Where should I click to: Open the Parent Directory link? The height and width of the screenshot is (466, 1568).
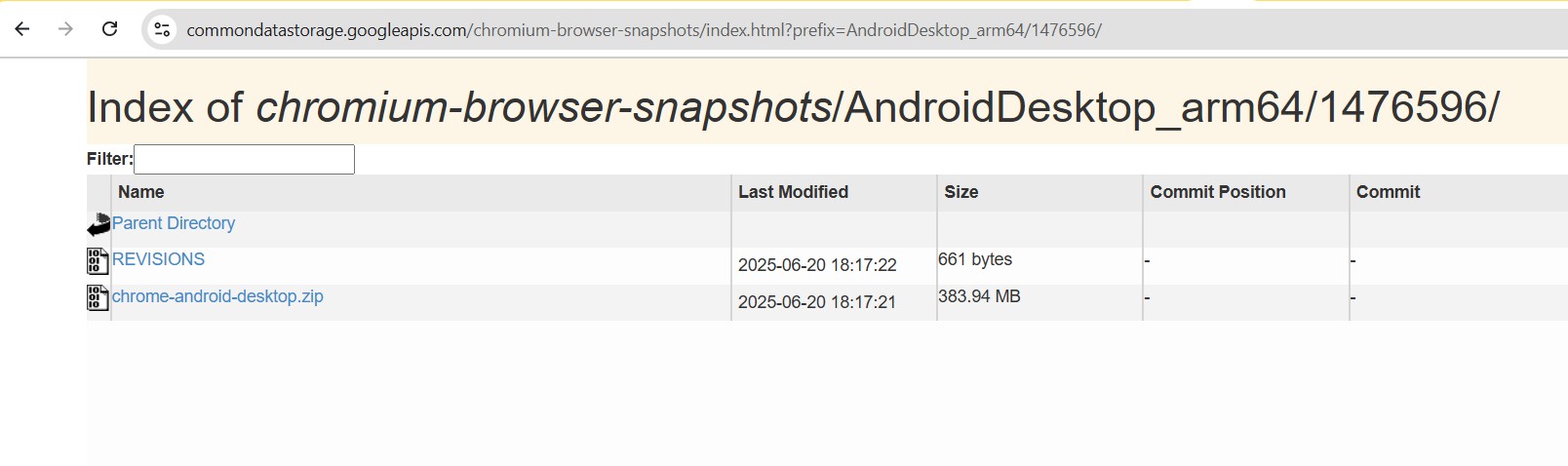[174, 223]
